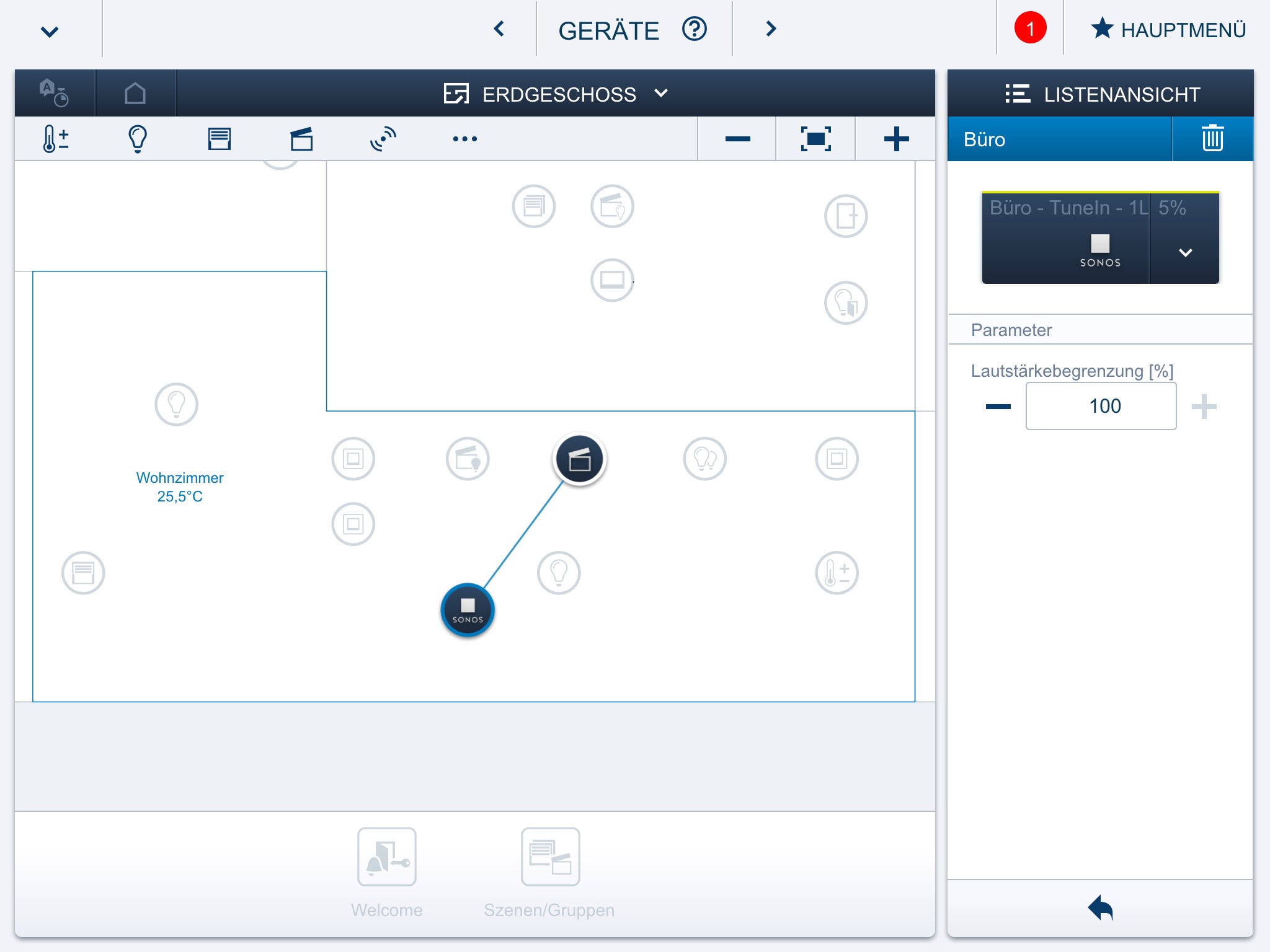
Task: Select the Wohnzimmer blinds icon at left
Action: point(83,573)
